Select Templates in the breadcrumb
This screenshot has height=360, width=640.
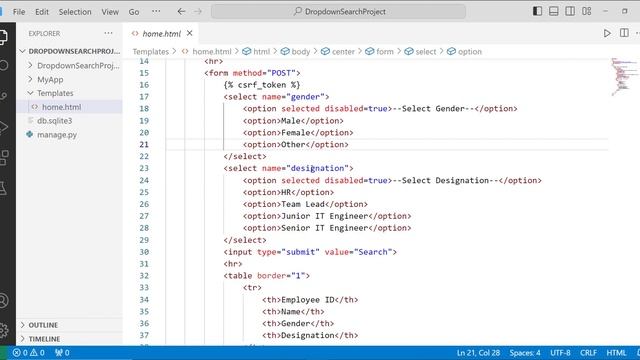point(151,51)
